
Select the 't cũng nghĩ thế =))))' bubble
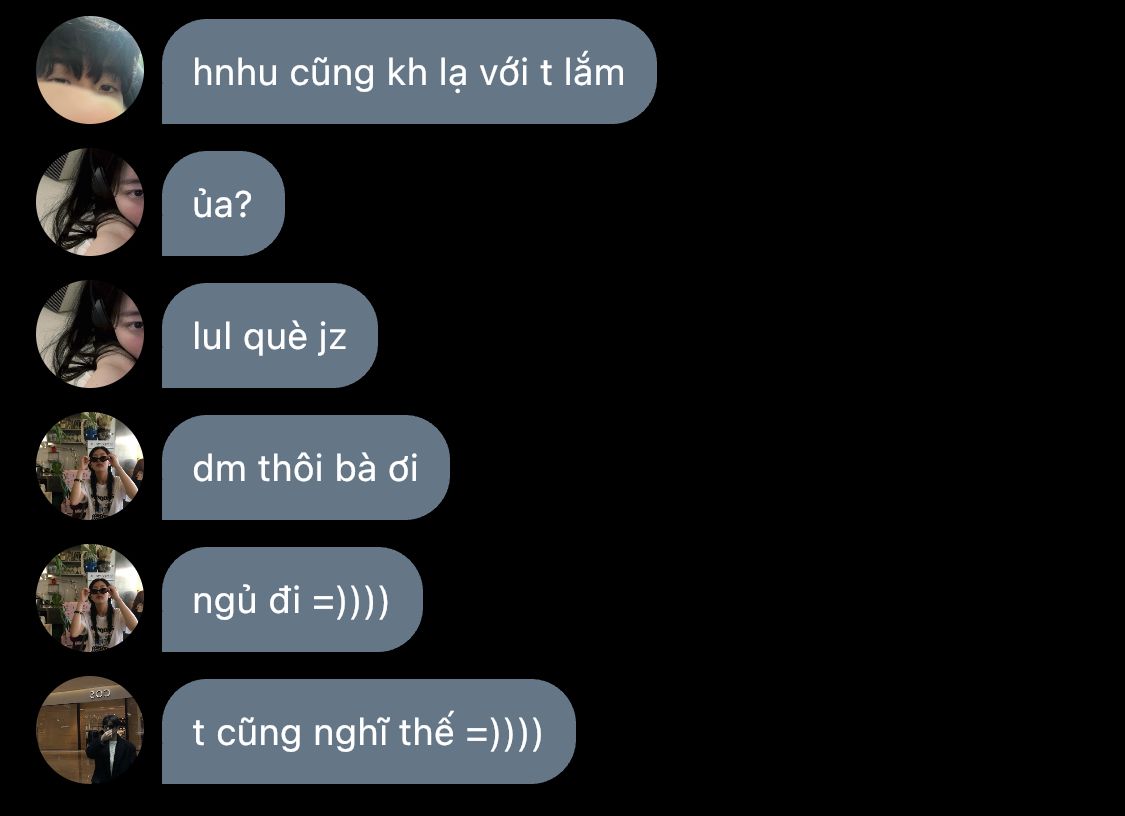369,731
